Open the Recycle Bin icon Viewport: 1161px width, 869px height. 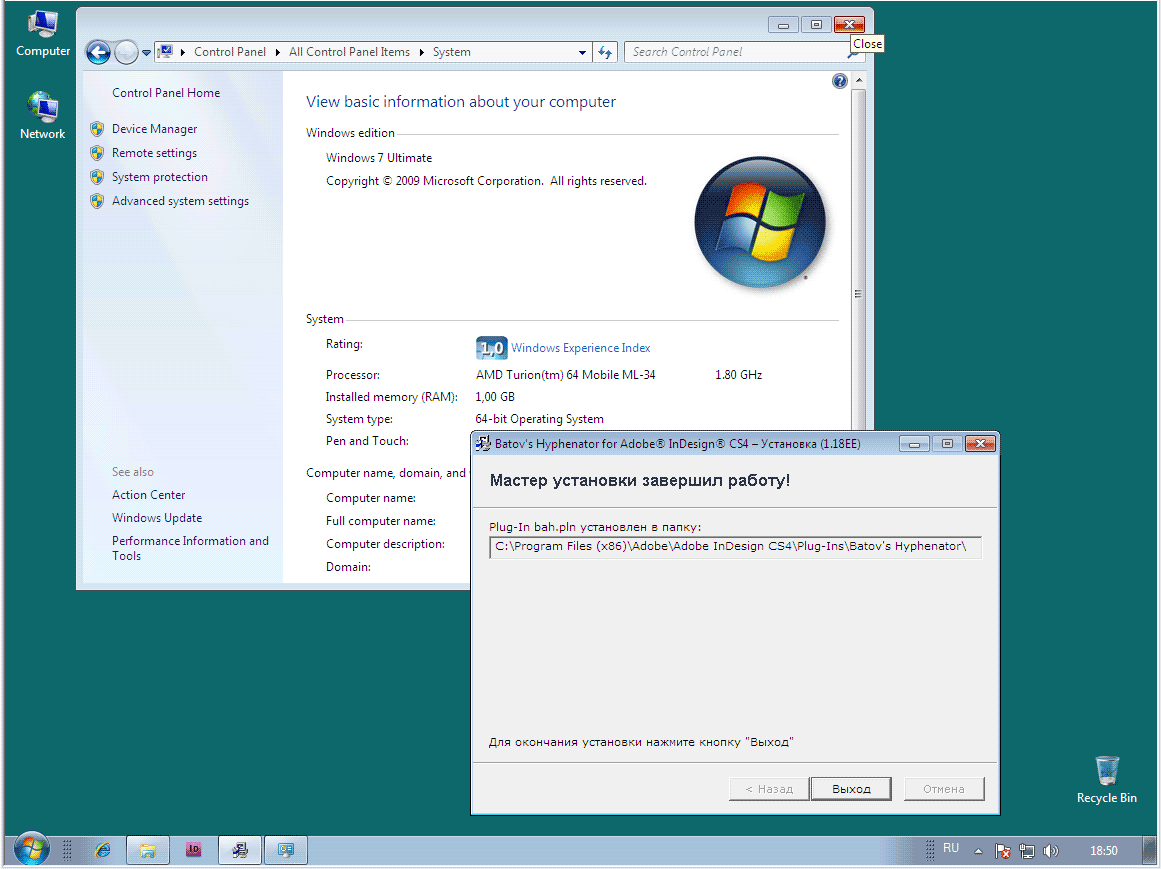tap(1106, 779)
